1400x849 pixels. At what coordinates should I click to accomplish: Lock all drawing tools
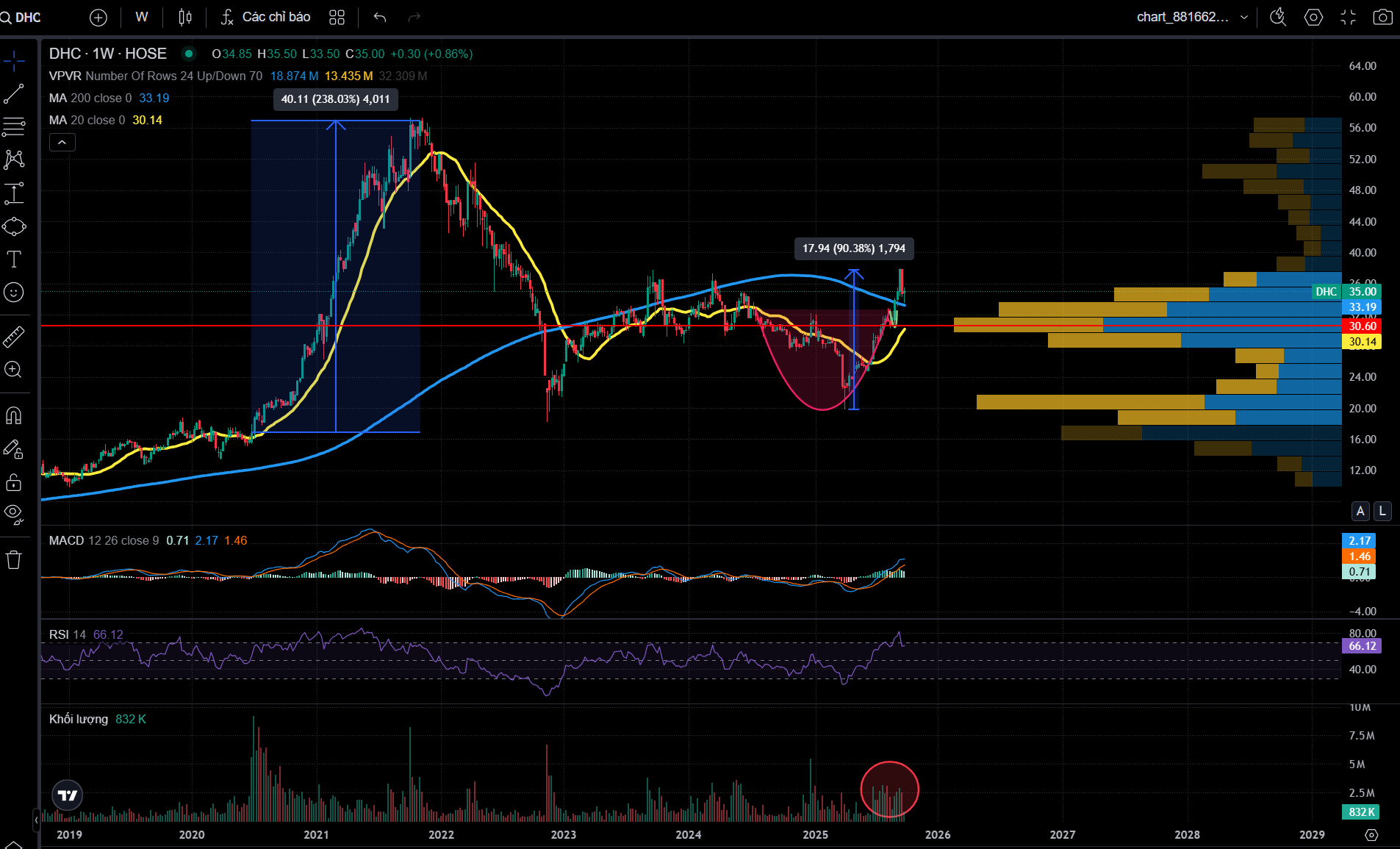point(14,482)
